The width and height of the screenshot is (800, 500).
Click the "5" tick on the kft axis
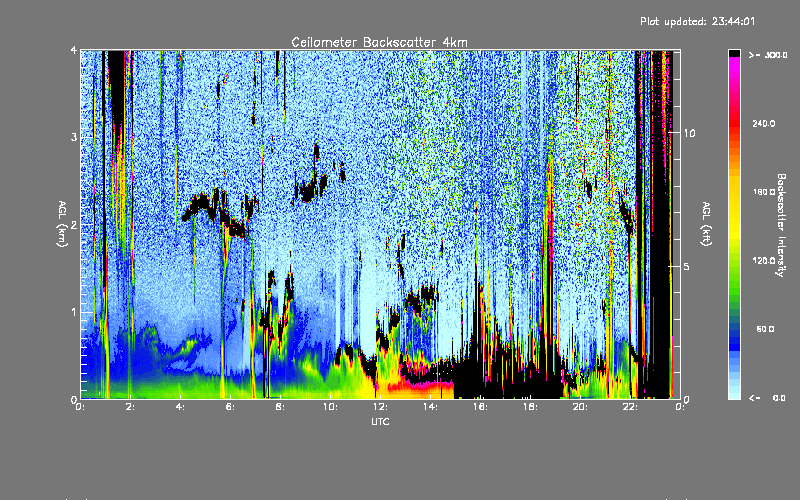687,267
